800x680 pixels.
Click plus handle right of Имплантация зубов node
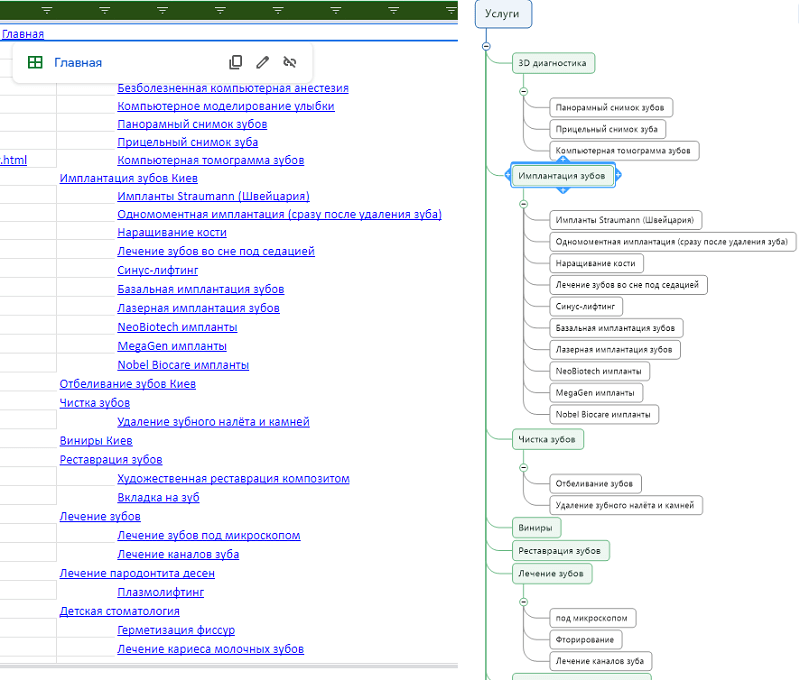pos(618,176)
